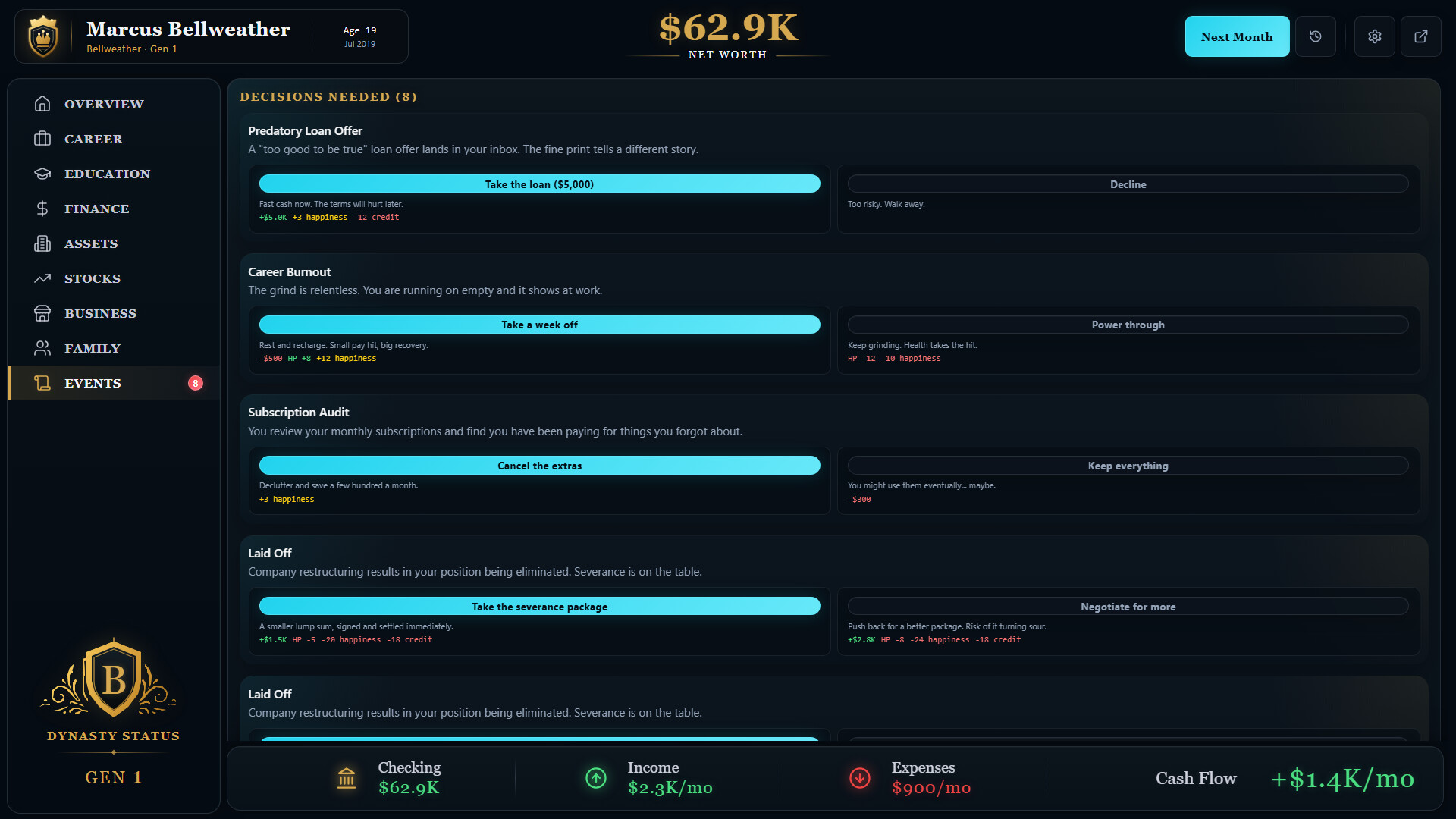Viewport: 1456px width, 819px height.
Task: Click the Bellweather crest shield icon
Action: tap(43, 36)
